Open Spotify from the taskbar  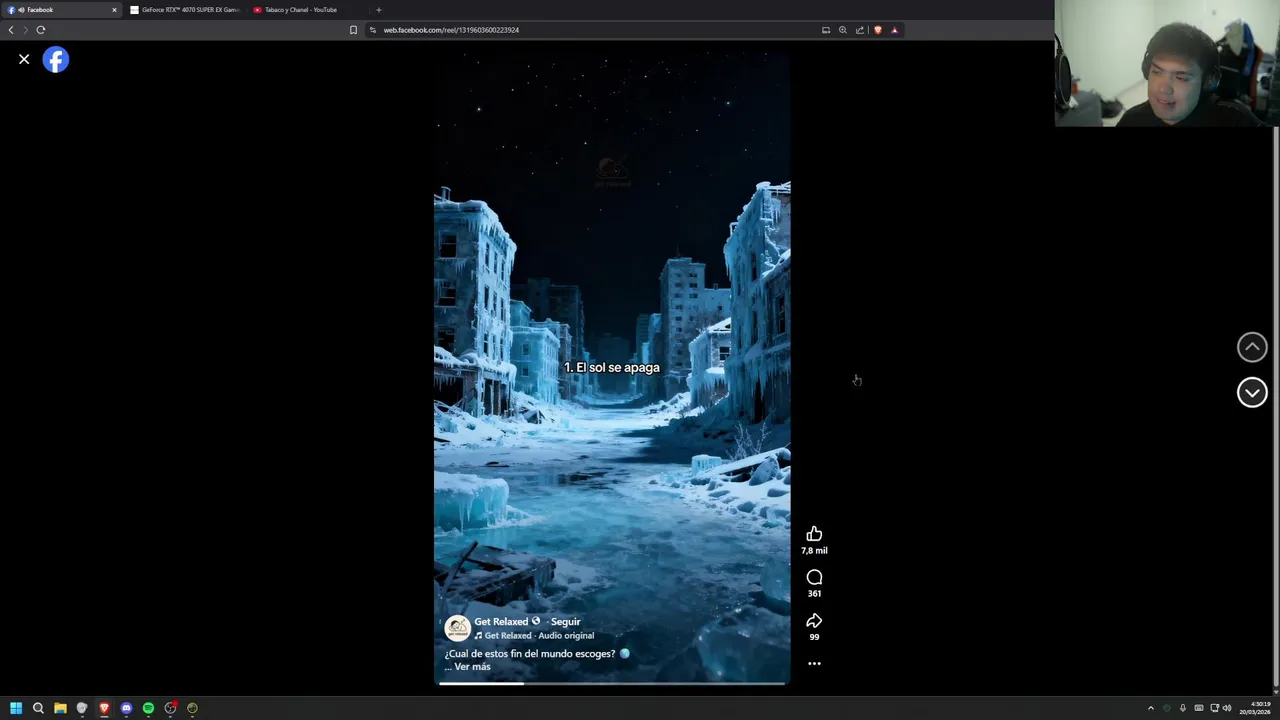point(148,708)
